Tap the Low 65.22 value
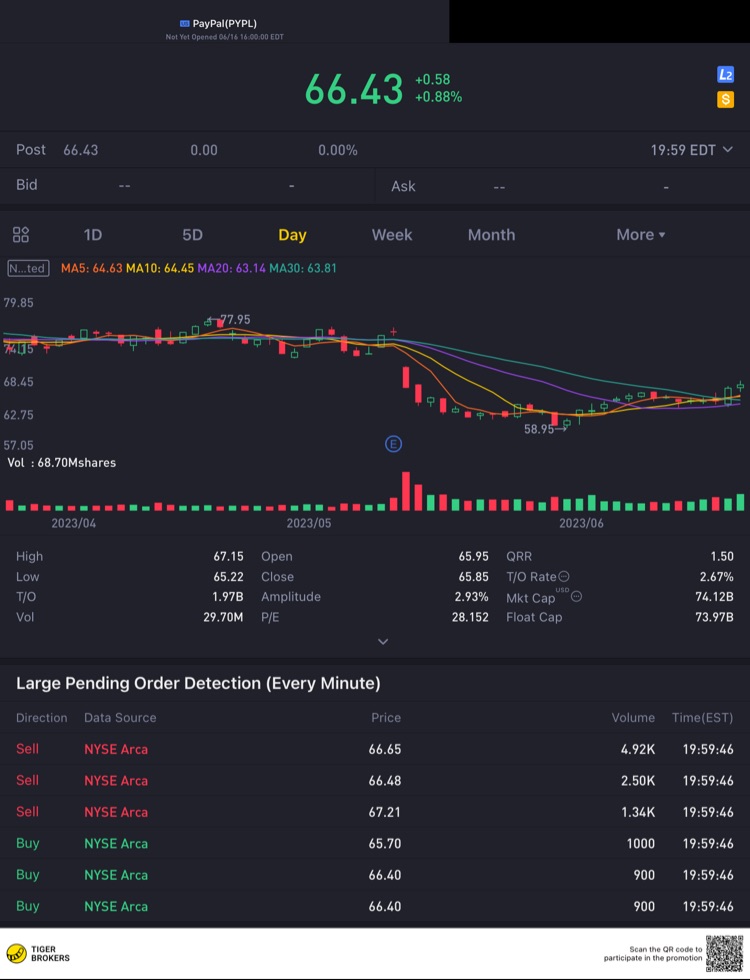This screenshot has width=750, height=980. (x=228, y=576)
